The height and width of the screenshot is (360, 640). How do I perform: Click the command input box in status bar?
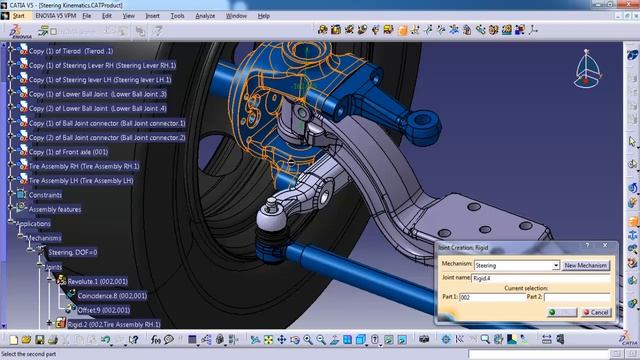click(x=538, y=353)
